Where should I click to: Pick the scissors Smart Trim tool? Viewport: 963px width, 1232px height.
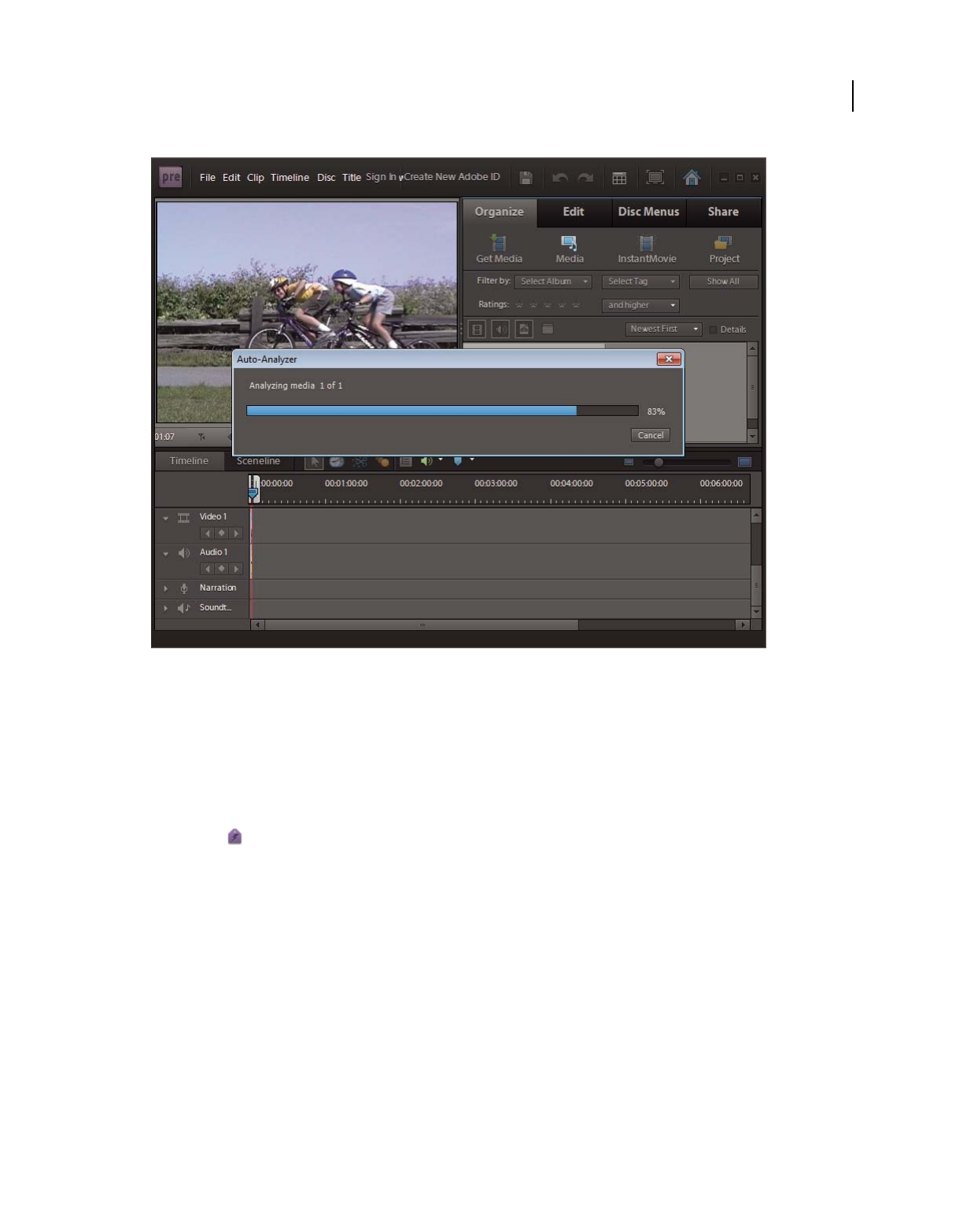pyautogui.click(x=360, y=462)
